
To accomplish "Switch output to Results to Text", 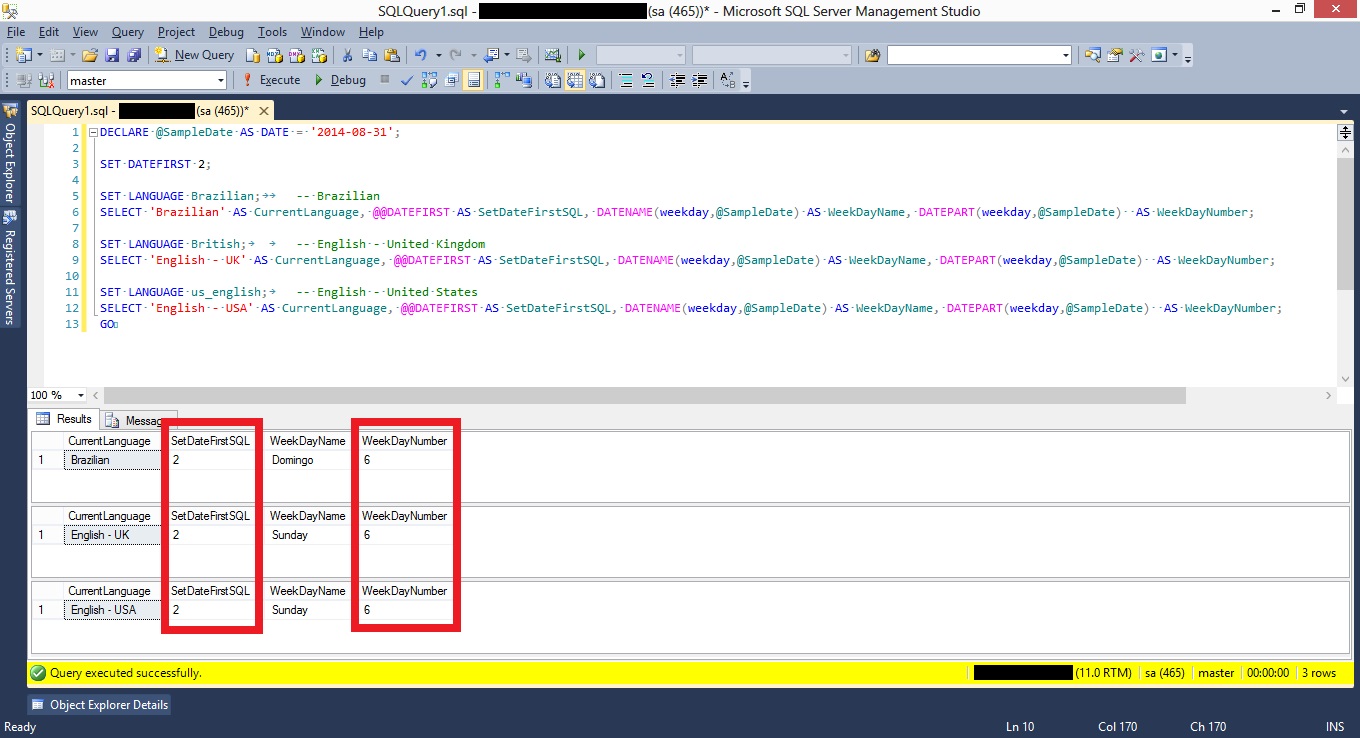I will [552, 80].
